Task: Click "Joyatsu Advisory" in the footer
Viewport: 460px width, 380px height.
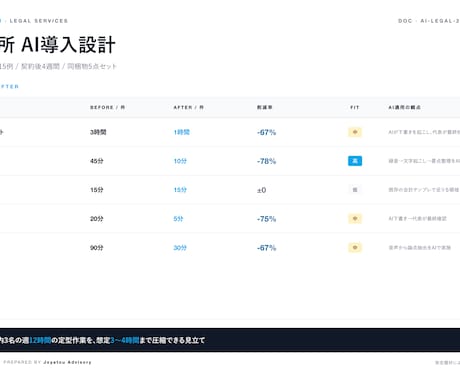Action: pyautogui.click(x=67, y=362)
